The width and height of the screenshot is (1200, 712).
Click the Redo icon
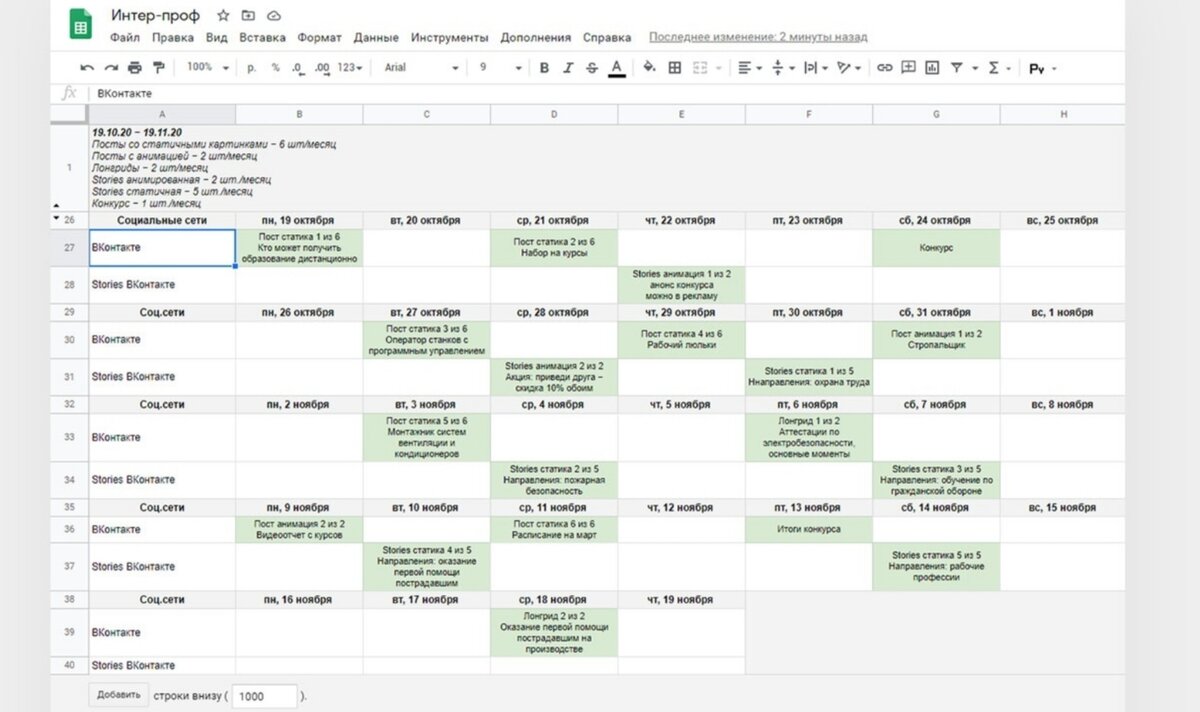click(x=110, y=68)
